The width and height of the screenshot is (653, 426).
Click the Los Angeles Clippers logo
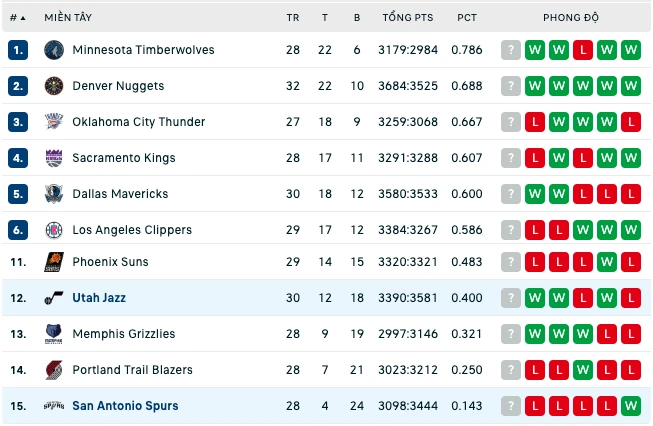(54, 230)
